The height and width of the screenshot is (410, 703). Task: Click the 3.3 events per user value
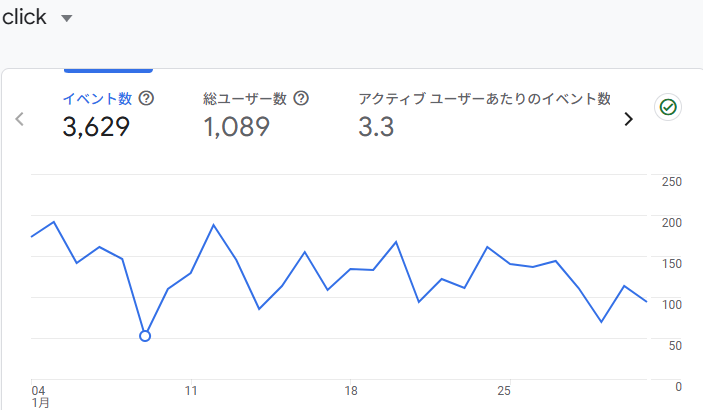coord(376,127)
